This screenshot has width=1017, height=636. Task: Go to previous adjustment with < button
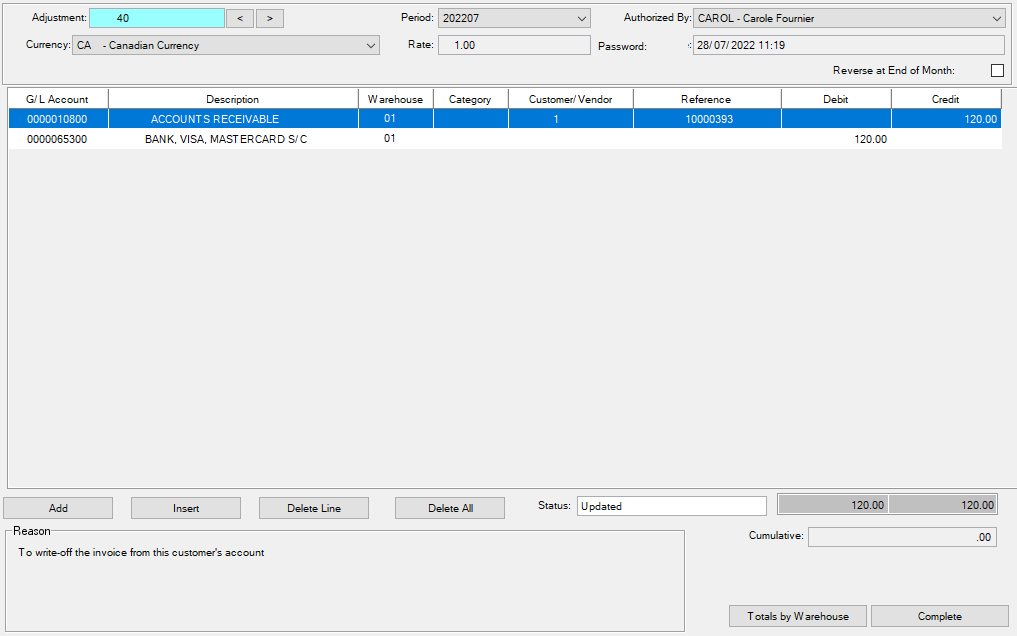pyautogui.click(x=239, y=18)
